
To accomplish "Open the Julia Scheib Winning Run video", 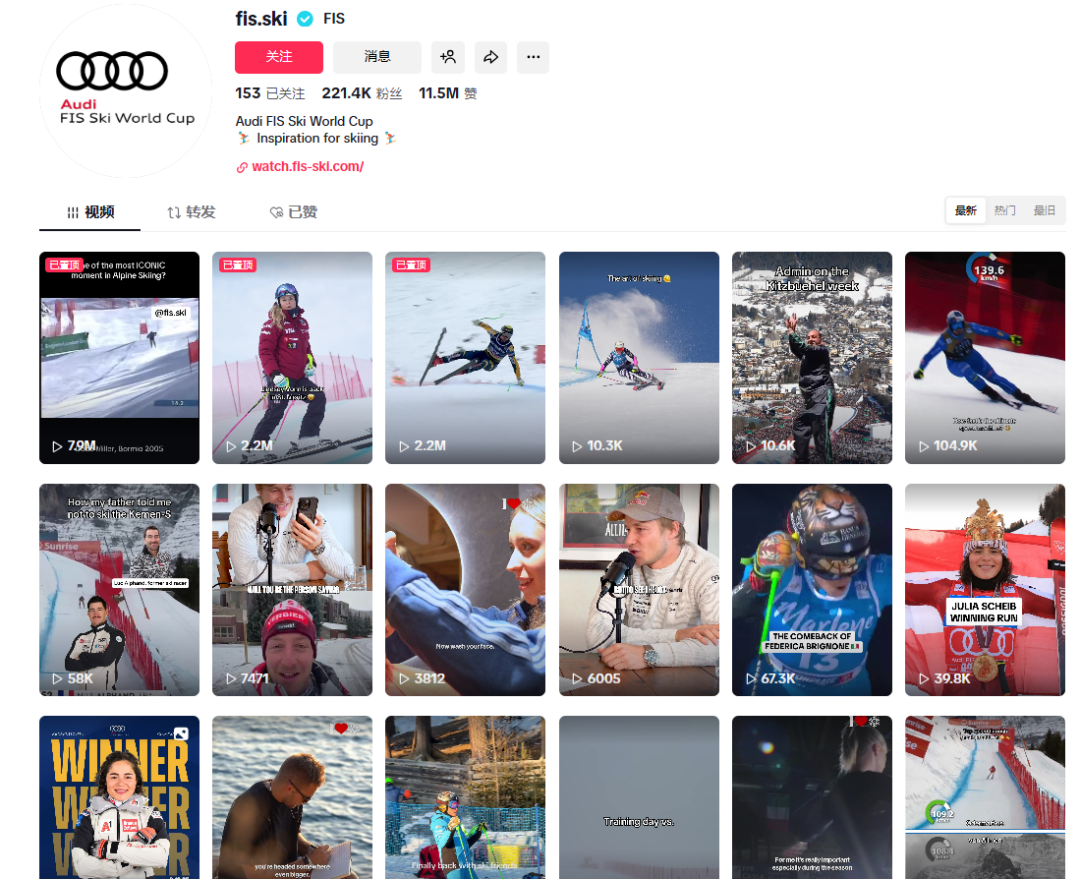I will (x=984, y=590).
